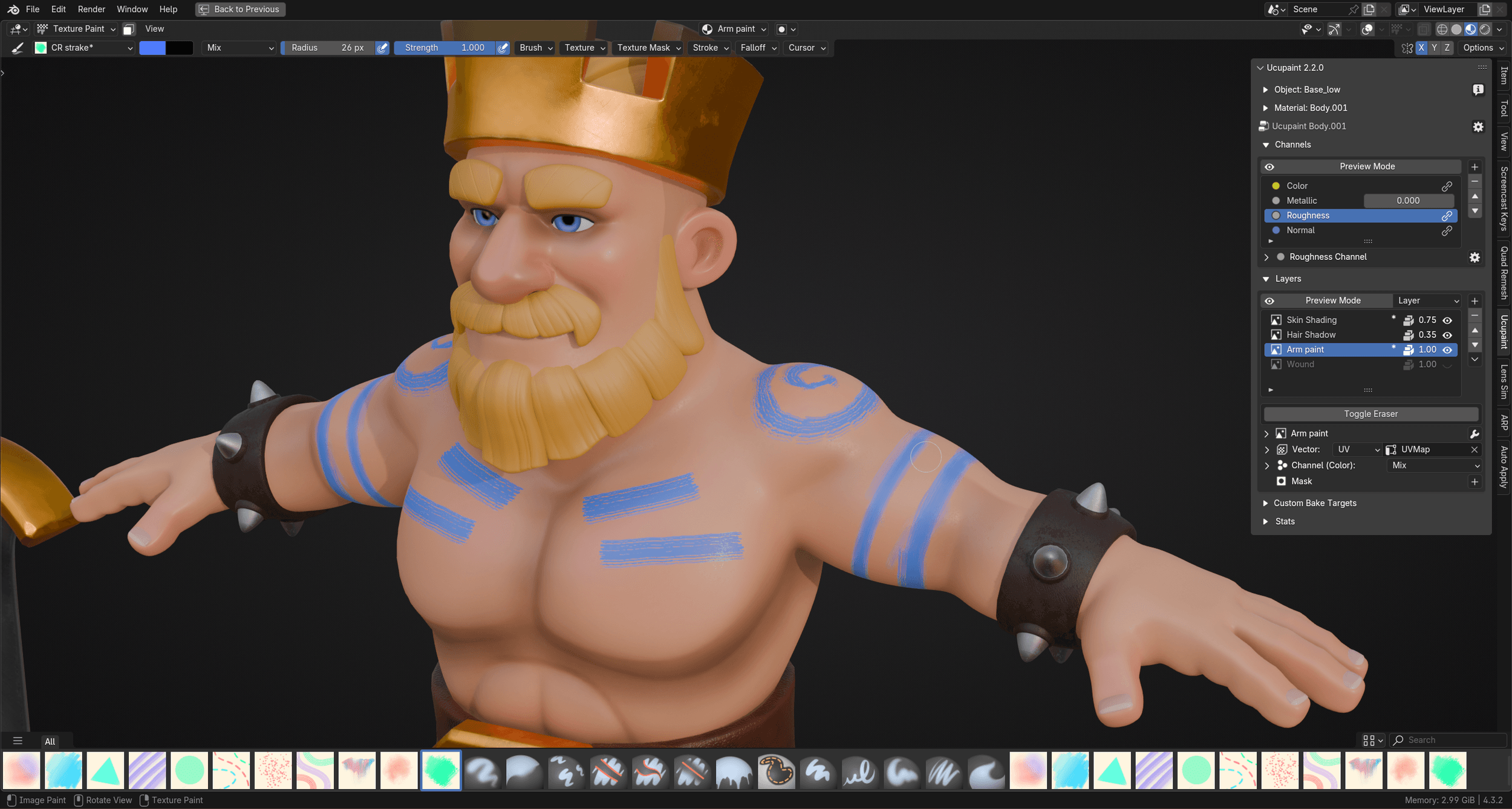Viewport: 1512px width, 809px height.
Task: Click the mirror symmetry butterfly icon
Action: 1407,48
